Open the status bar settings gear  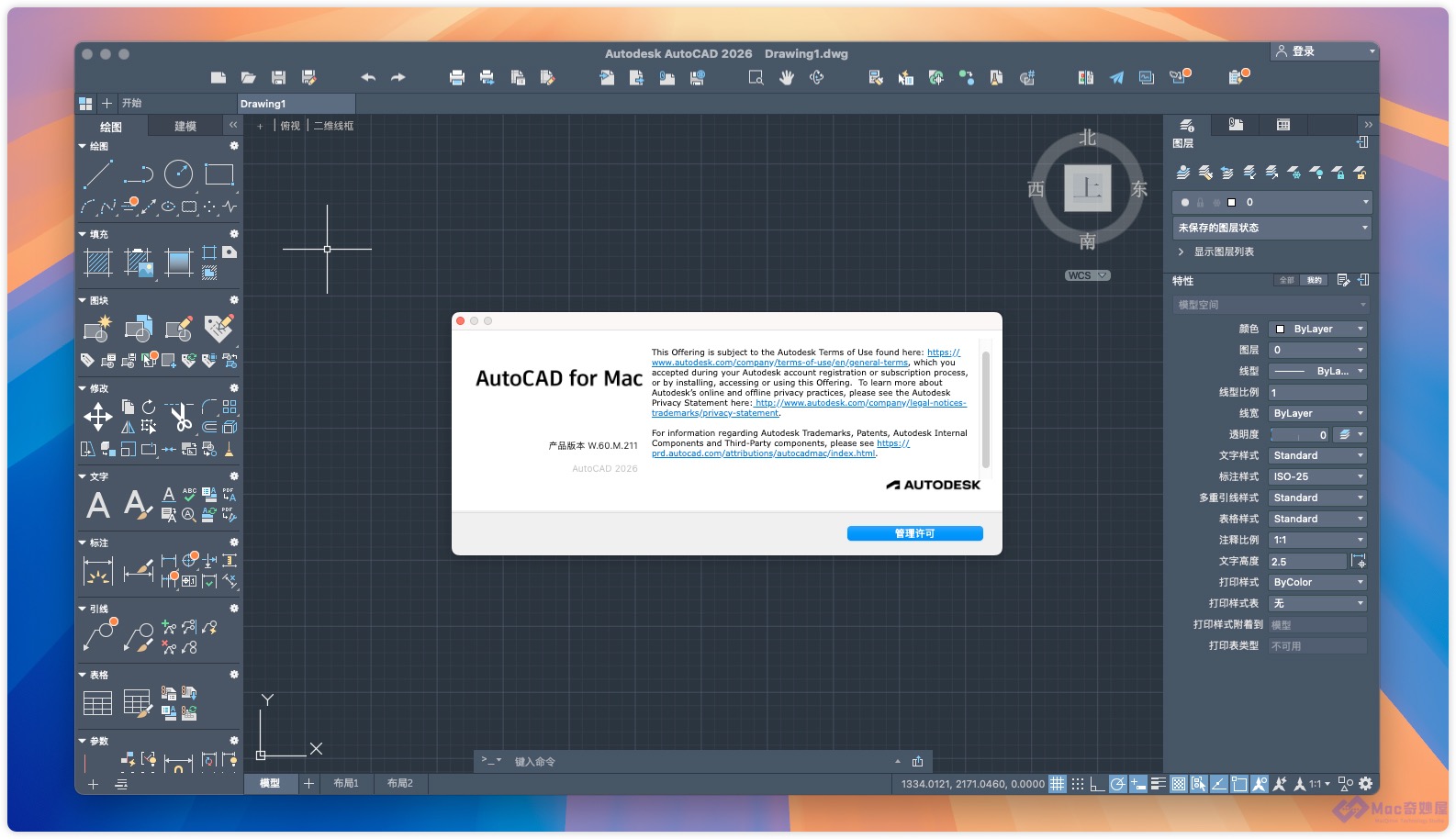(1366, 784)
